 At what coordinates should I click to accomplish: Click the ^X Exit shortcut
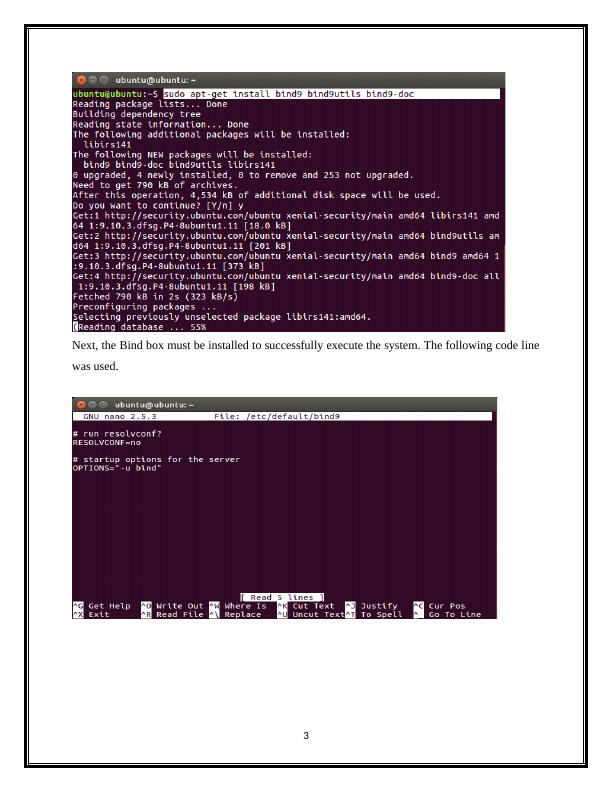pyautogui.click(x=91, y=614)
